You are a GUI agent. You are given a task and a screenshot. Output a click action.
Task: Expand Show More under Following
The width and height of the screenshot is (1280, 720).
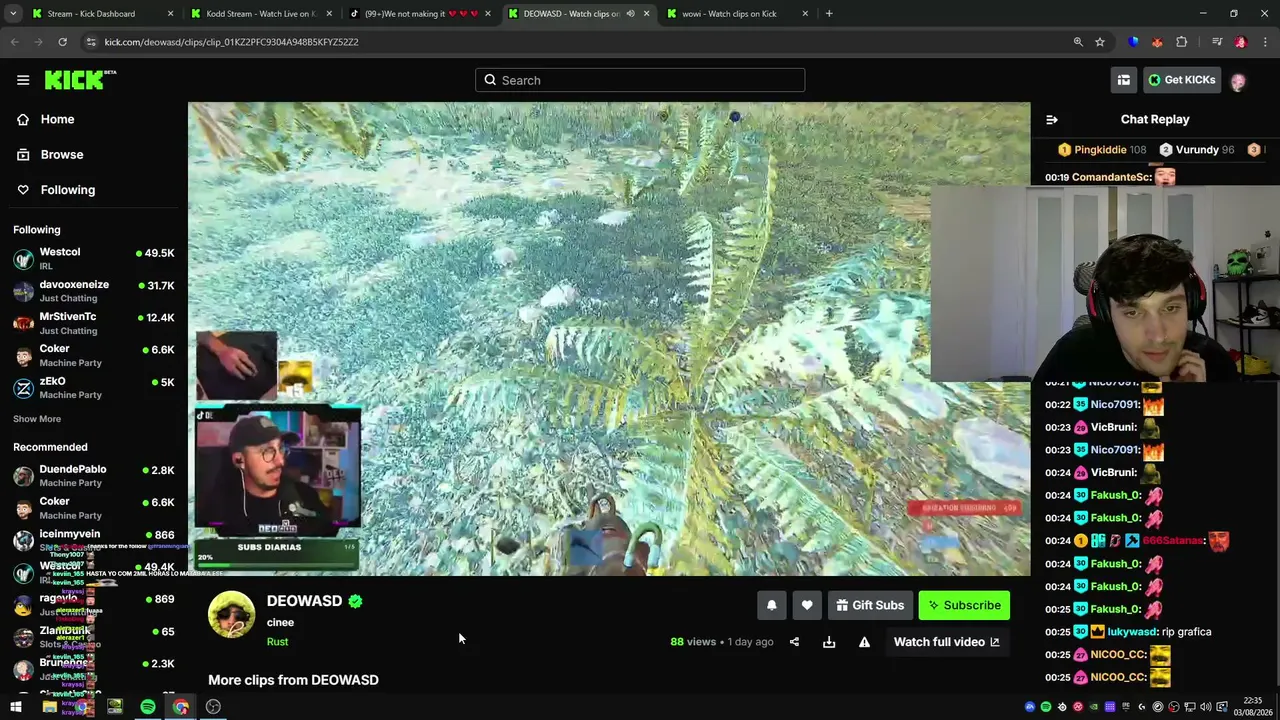(37, 419)
